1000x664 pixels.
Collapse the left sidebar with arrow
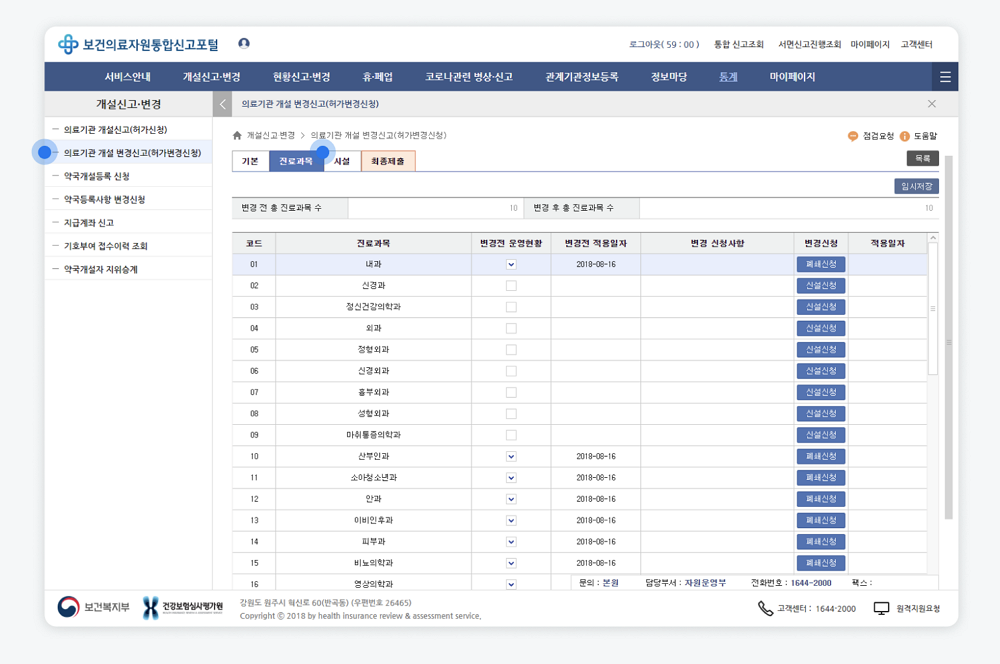pyautogui.click(x=223, y=104)
